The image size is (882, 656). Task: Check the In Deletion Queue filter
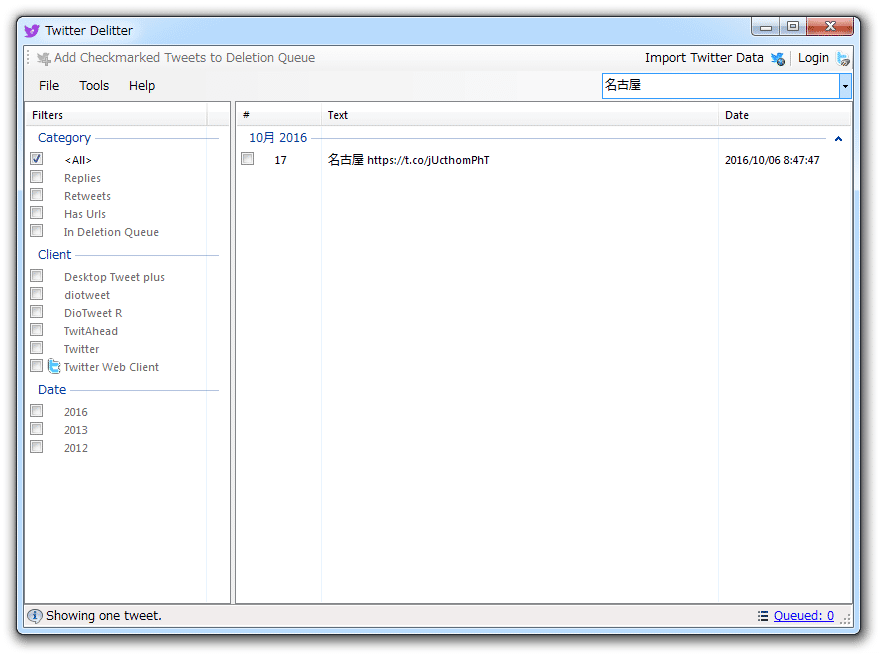coord(37,231)
